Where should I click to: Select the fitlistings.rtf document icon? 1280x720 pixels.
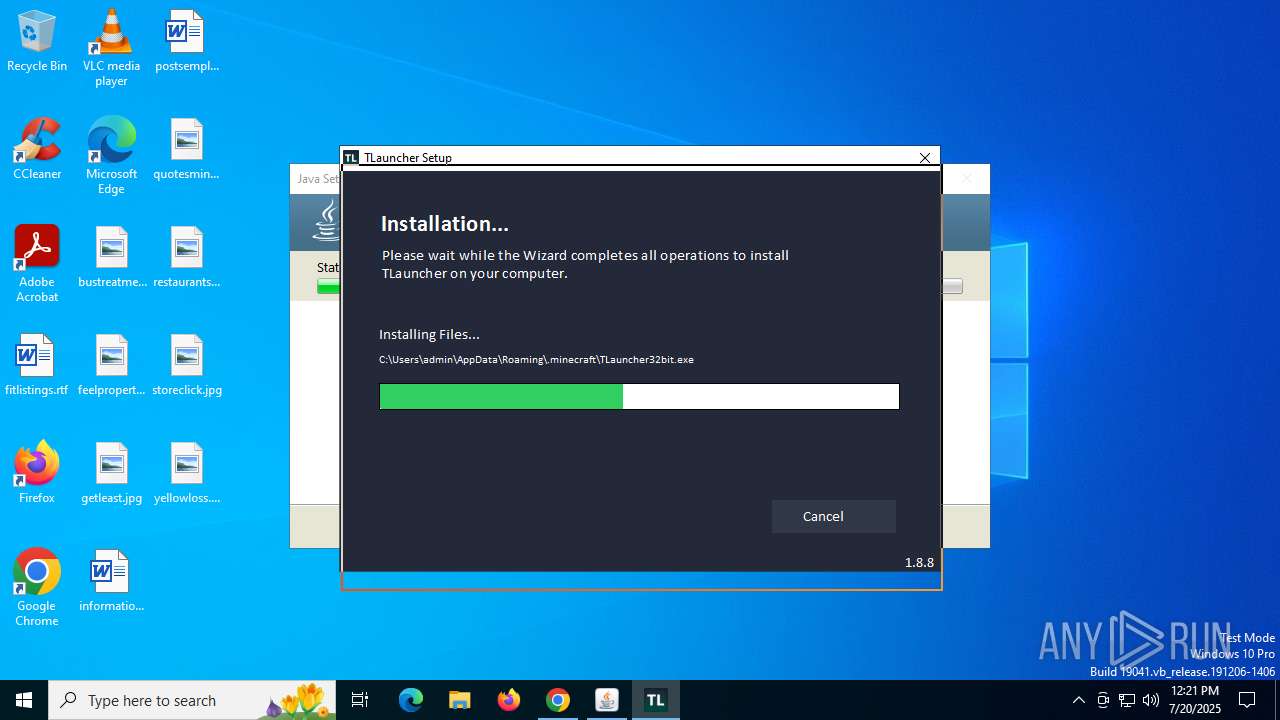pyautogui.click(x=37, y=365)
